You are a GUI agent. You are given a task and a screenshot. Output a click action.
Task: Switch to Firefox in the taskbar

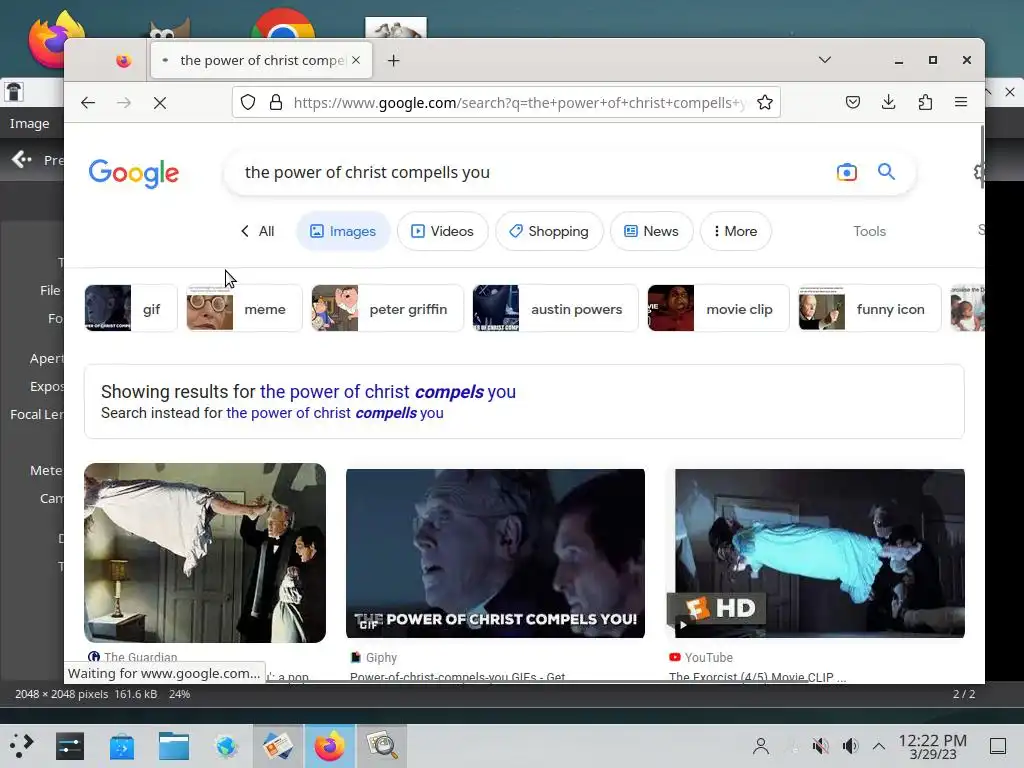(330, 746)
